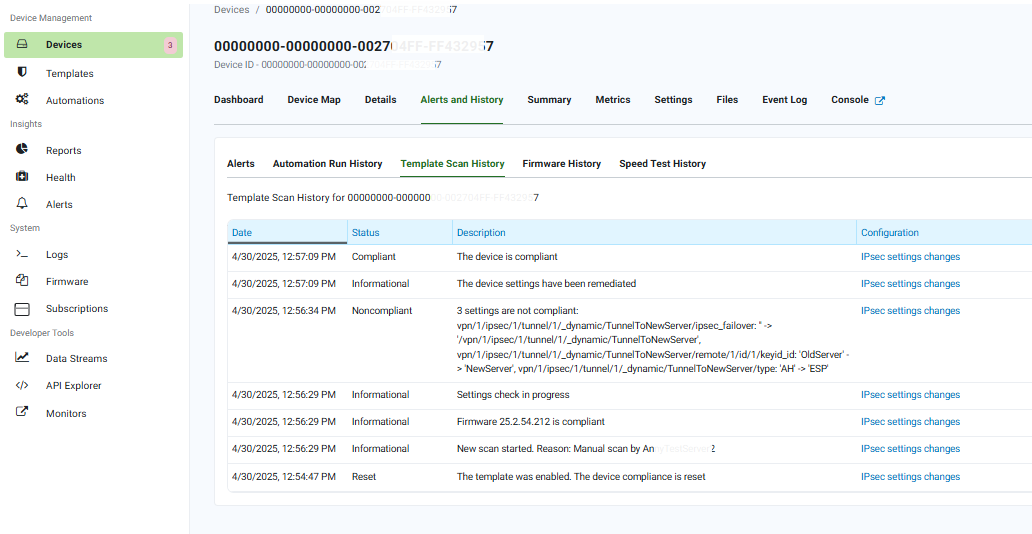Click the Monitors icon in sidebar

[22, 412]
